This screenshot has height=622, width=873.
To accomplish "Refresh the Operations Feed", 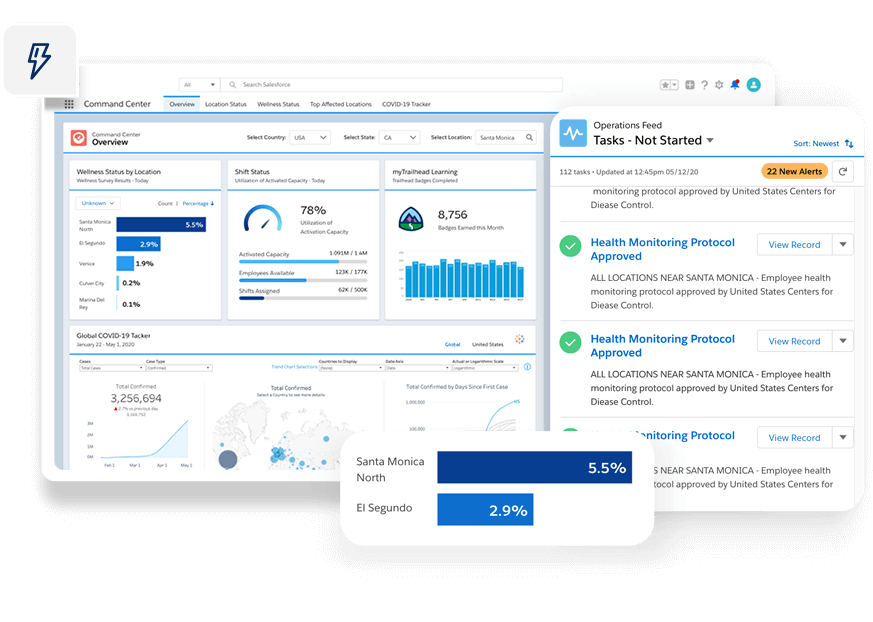I will (x=843, y=172).
